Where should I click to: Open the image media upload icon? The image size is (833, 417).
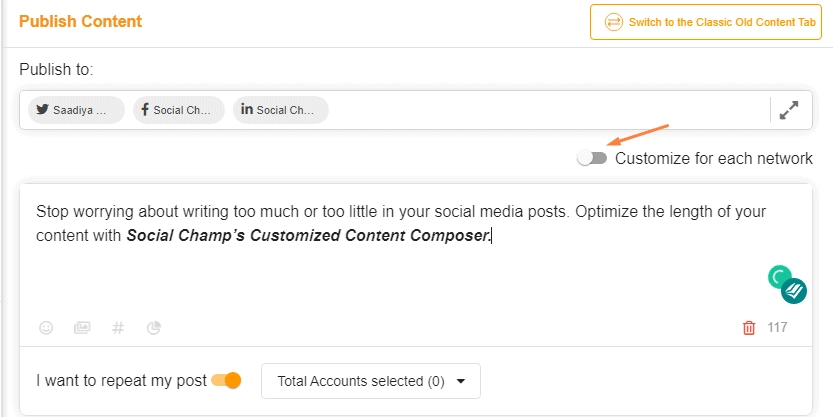[x=82, y=327]
